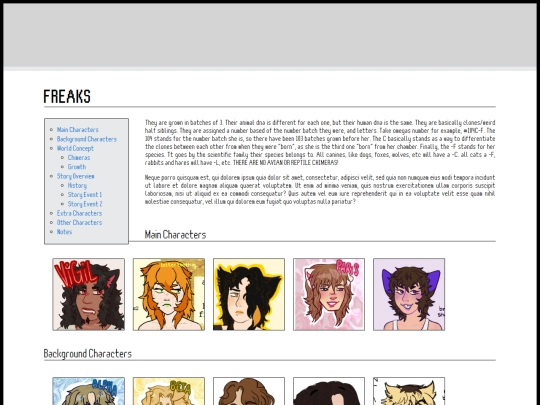Follow the Growth sub-link
The height and width of the screenshot is (405, 540).
[x=77, y=167]
